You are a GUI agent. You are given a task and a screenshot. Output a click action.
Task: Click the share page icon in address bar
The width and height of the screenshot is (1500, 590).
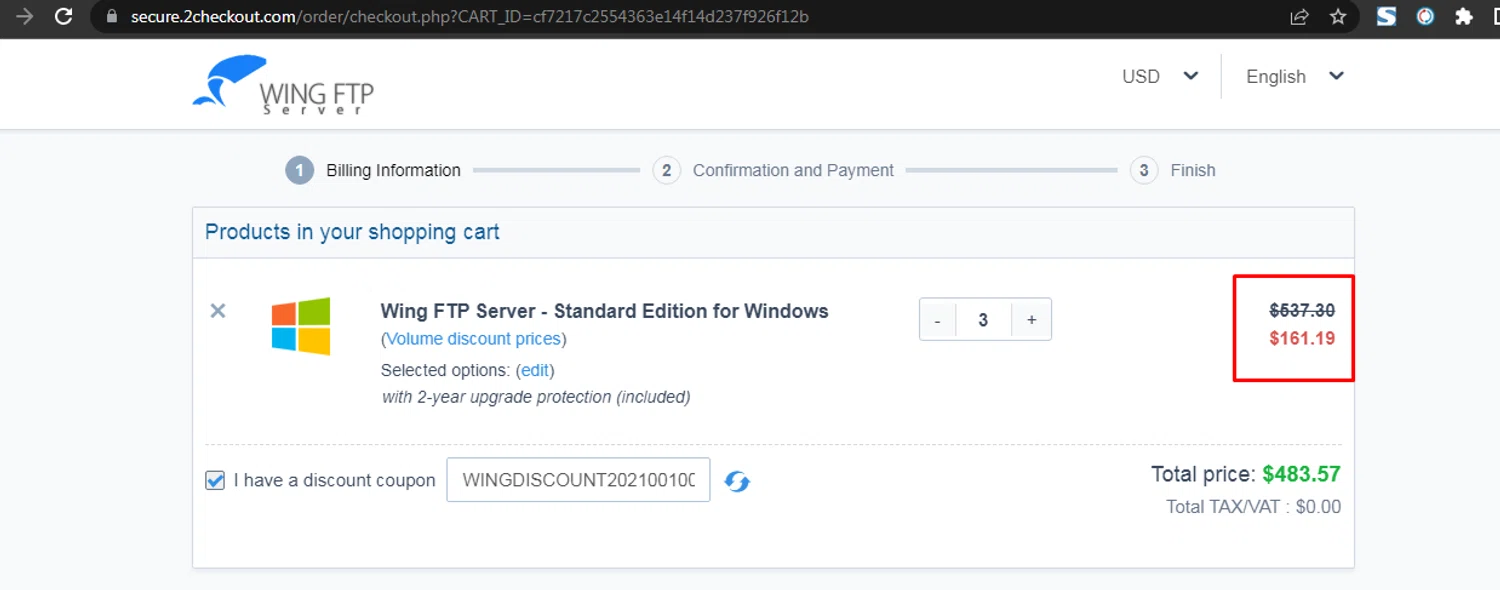pyautogui.click(x=1299, y=17)
